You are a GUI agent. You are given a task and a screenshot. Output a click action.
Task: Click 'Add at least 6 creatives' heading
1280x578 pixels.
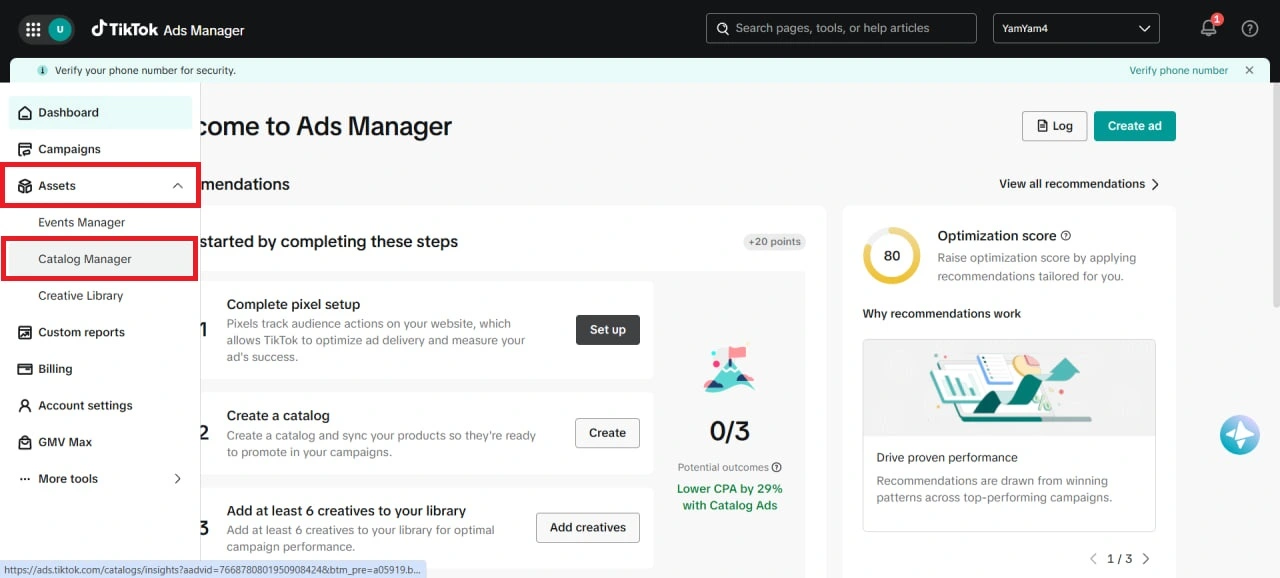tap(346, 511)
